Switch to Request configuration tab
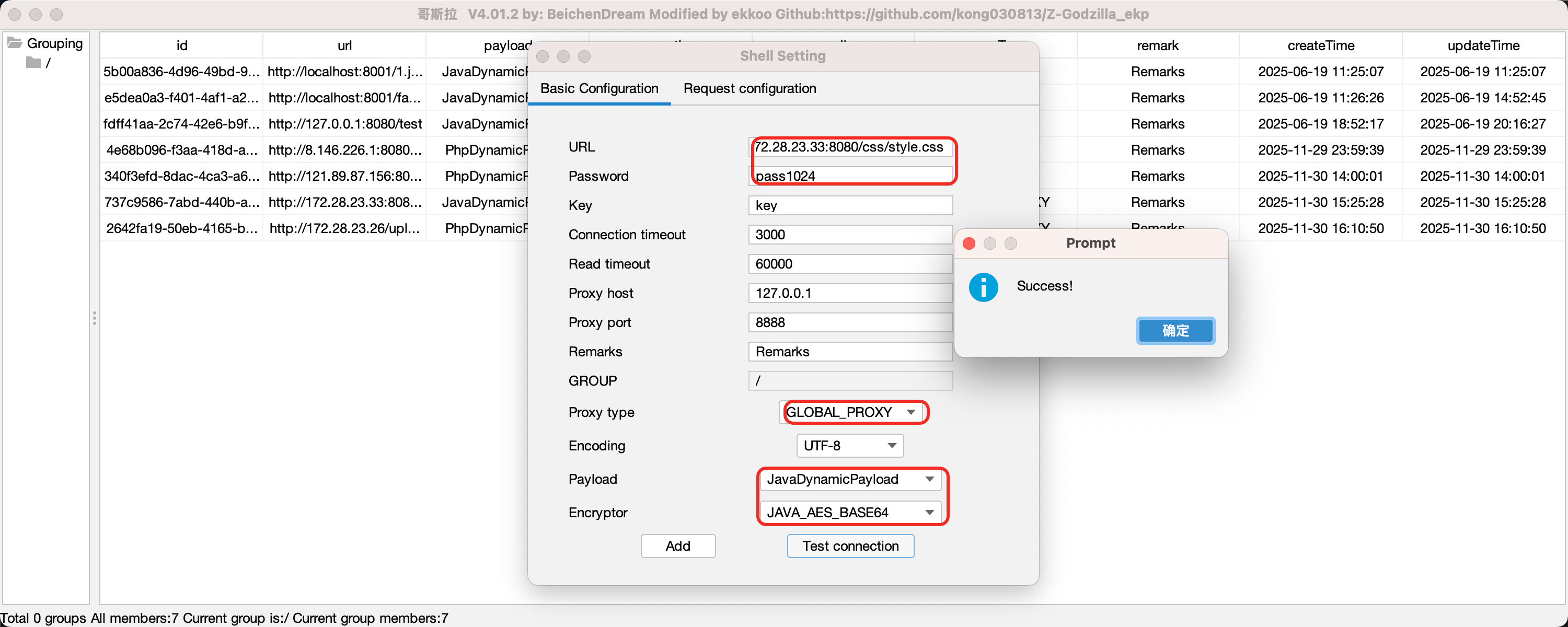This screenshot has height=627, width=1568. pos(750,89)
